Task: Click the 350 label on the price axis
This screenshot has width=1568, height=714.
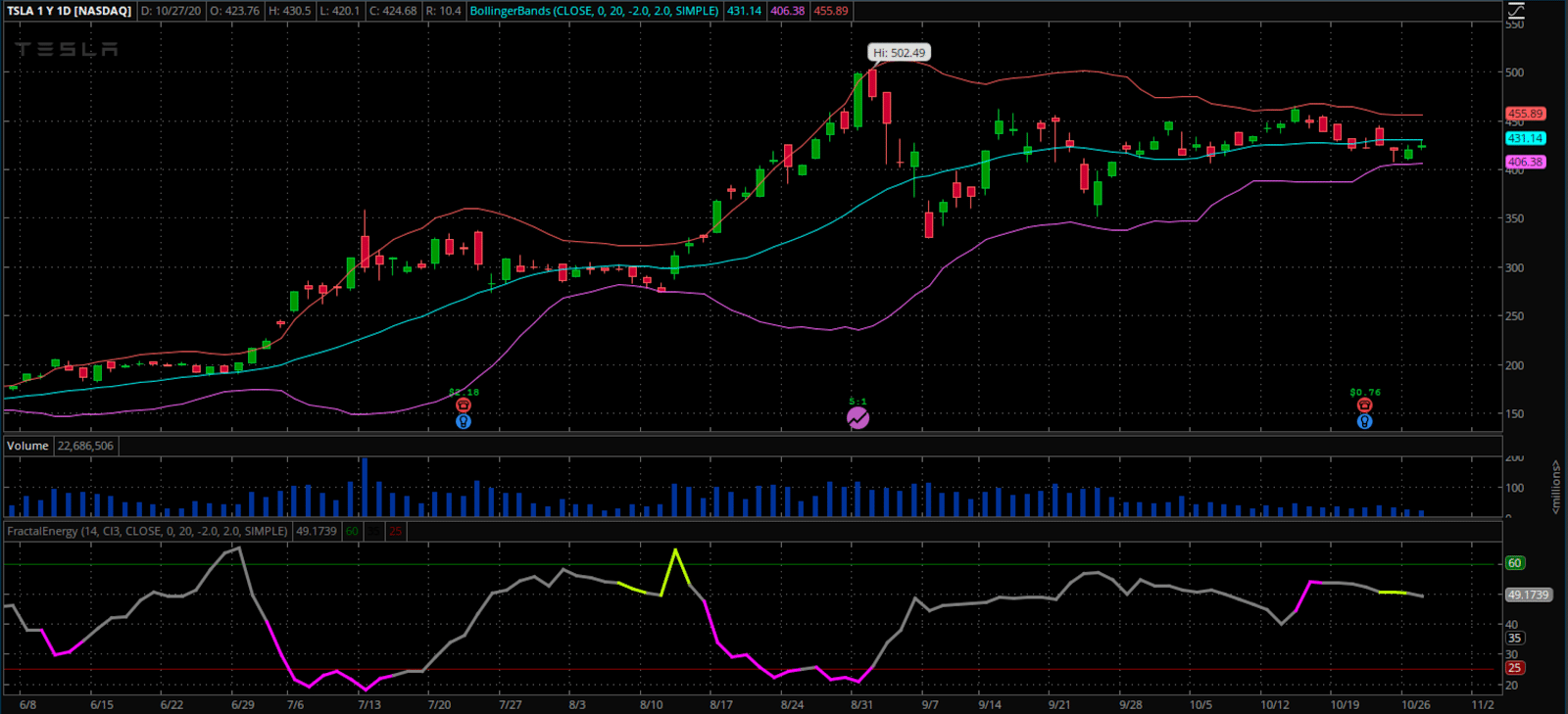Action: coord(1515,218)
